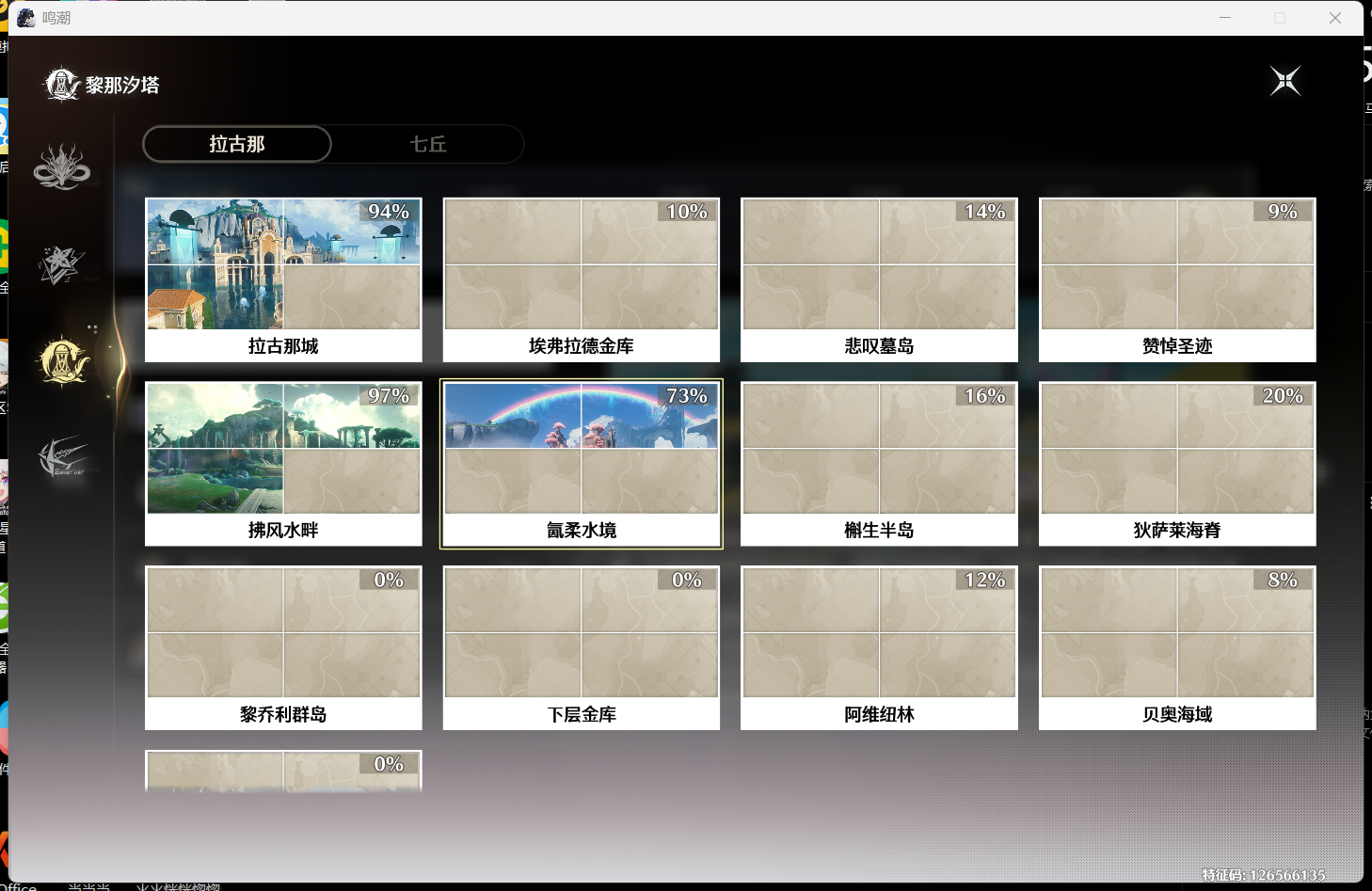The height and width of the screenshot is (891, 1372).
Task: Select the glowing golden lighthouse emblem in sidebar
Action: (x=63, y=361)
